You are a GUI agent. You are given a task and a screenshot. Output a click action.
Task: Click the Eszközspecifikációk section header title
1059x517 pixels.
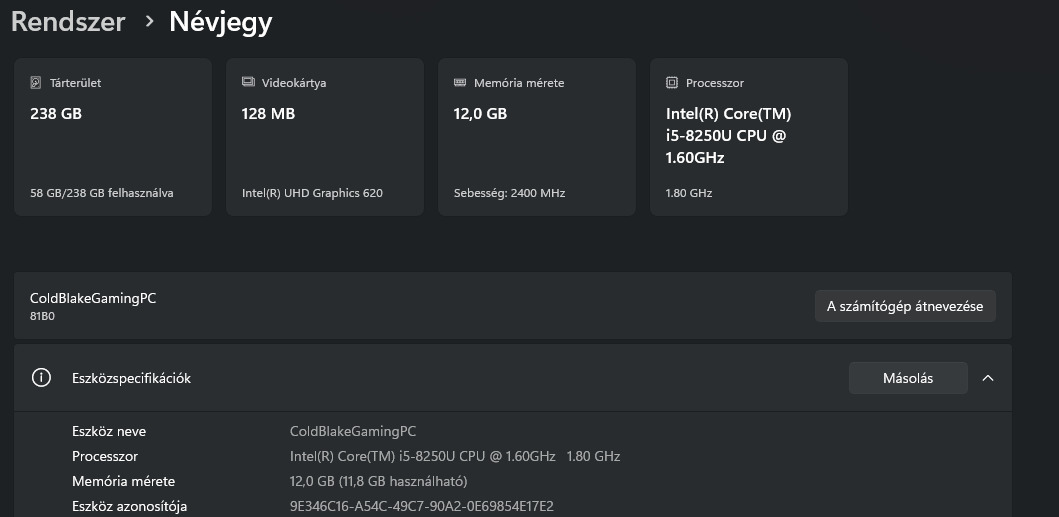[x=131, y=378]
